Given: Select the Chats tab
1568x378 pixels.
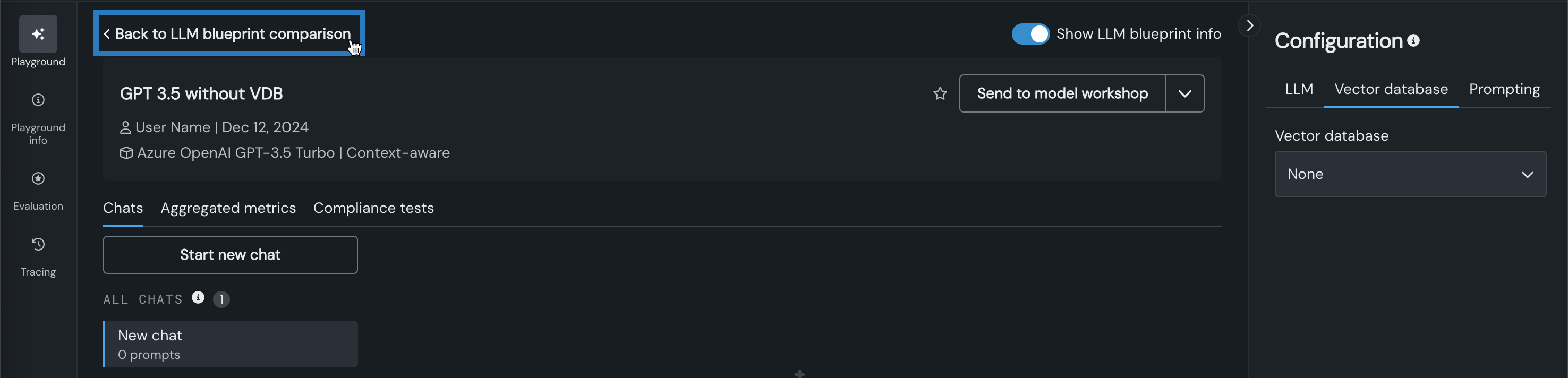Looking at the screenshot, I should tap(123, 208).
